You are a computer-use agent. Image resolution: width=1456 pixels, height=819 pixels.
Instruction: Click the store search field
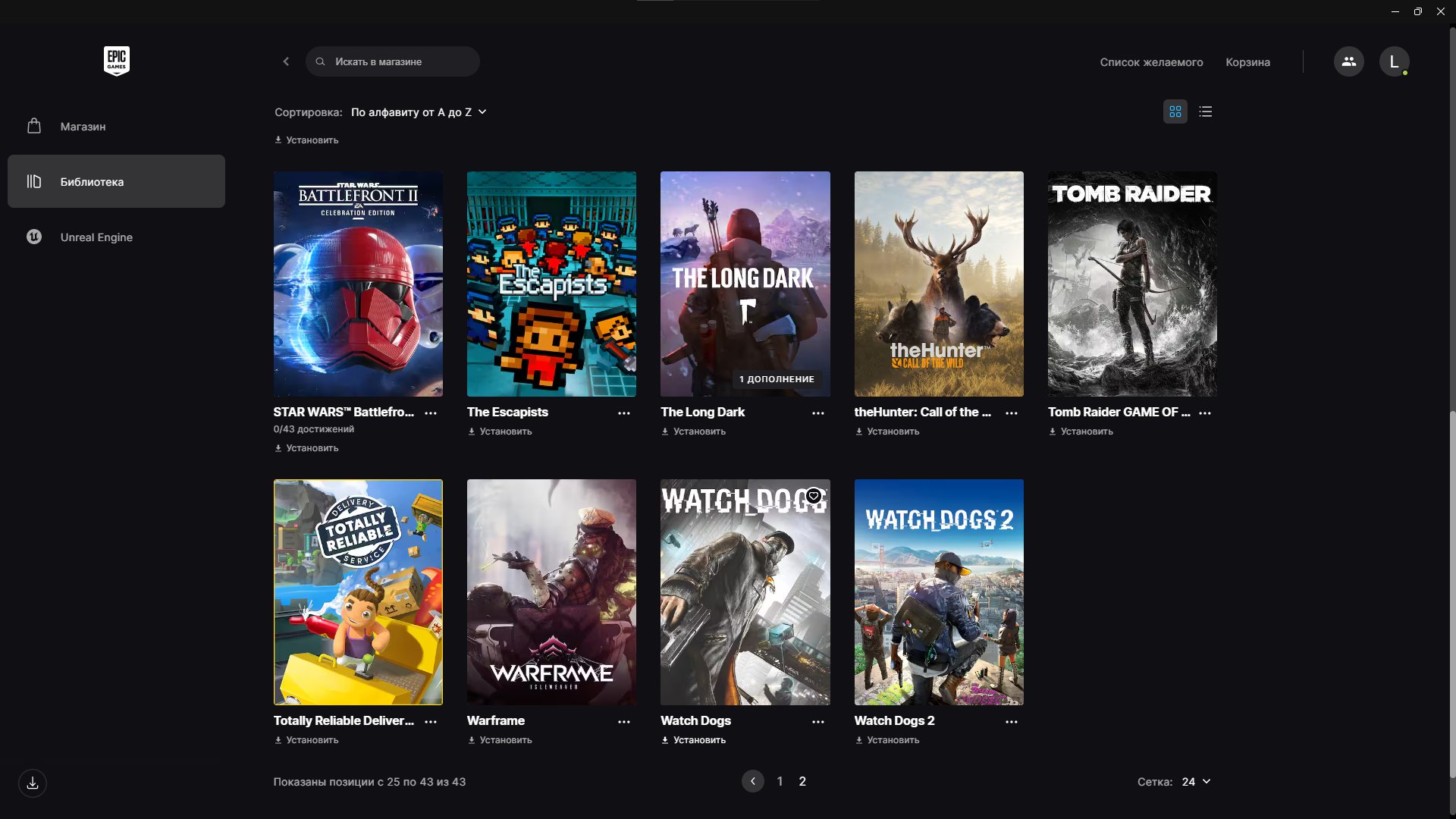tap(393, 61)
